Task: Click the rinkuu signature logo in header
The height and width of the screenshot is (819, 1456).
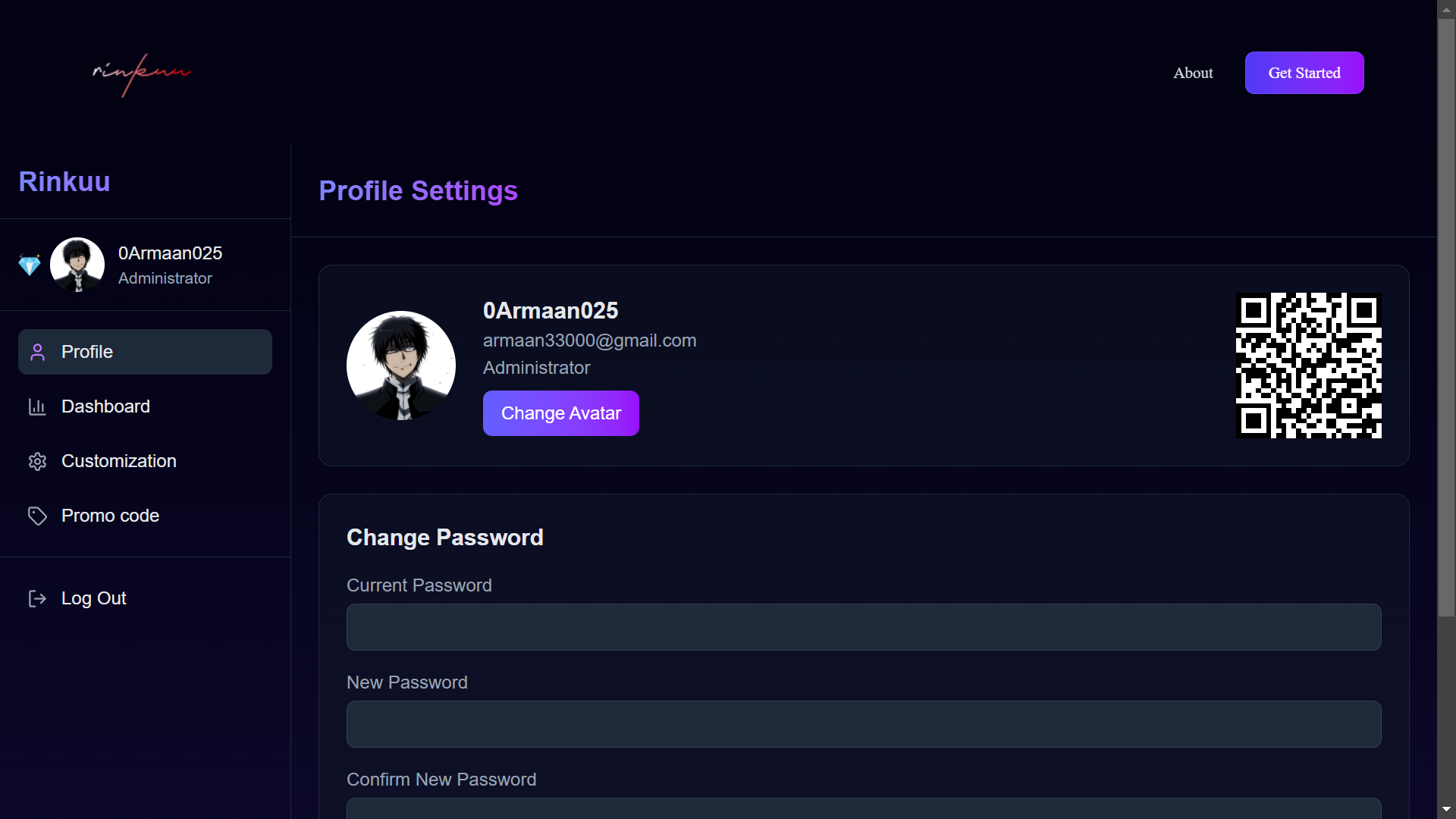Action: [x=141, y=74]
